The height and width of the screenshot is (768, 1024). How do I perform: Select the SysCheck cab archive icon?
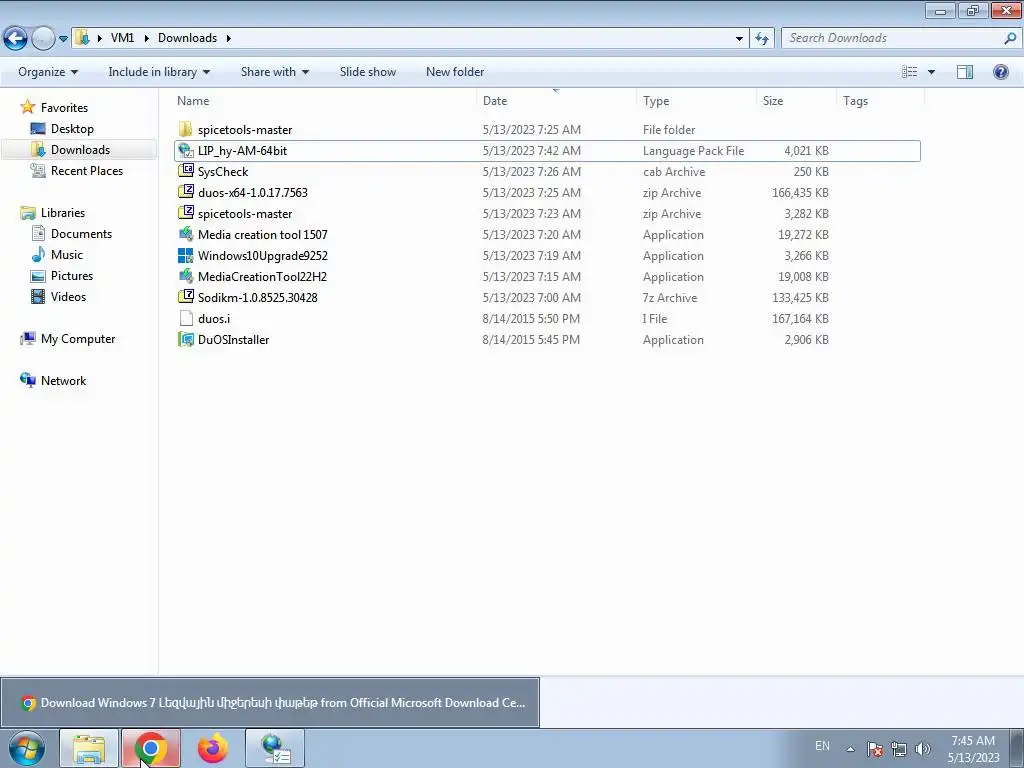[186, 172]
